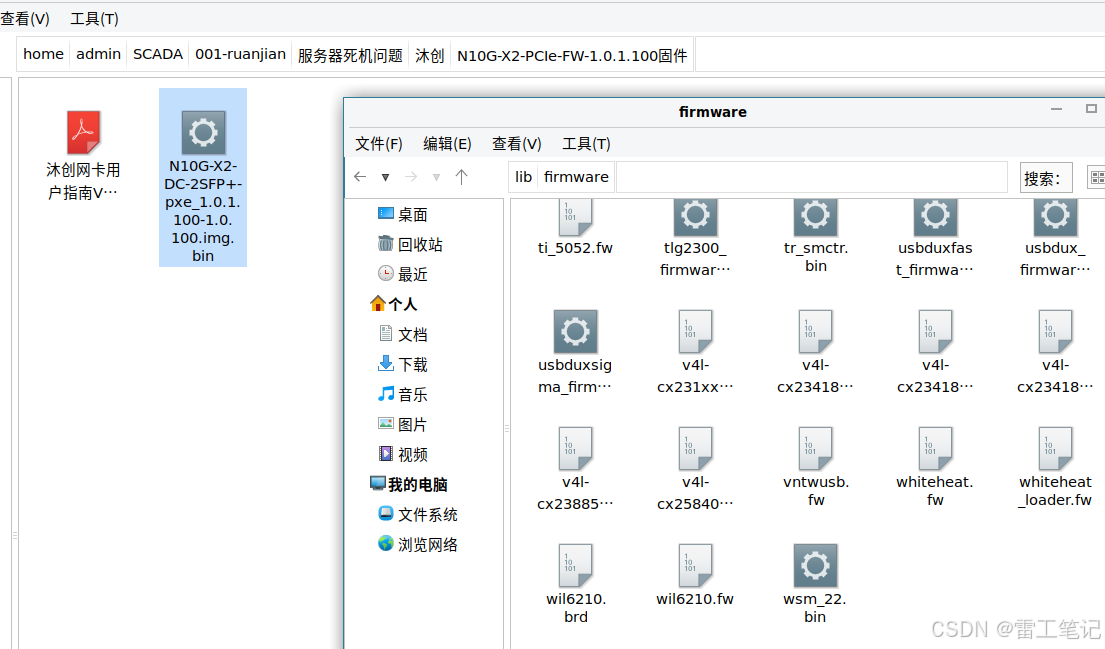
Task: Open 文件系统 in the sidebar
Action: (x=417, y=515)
